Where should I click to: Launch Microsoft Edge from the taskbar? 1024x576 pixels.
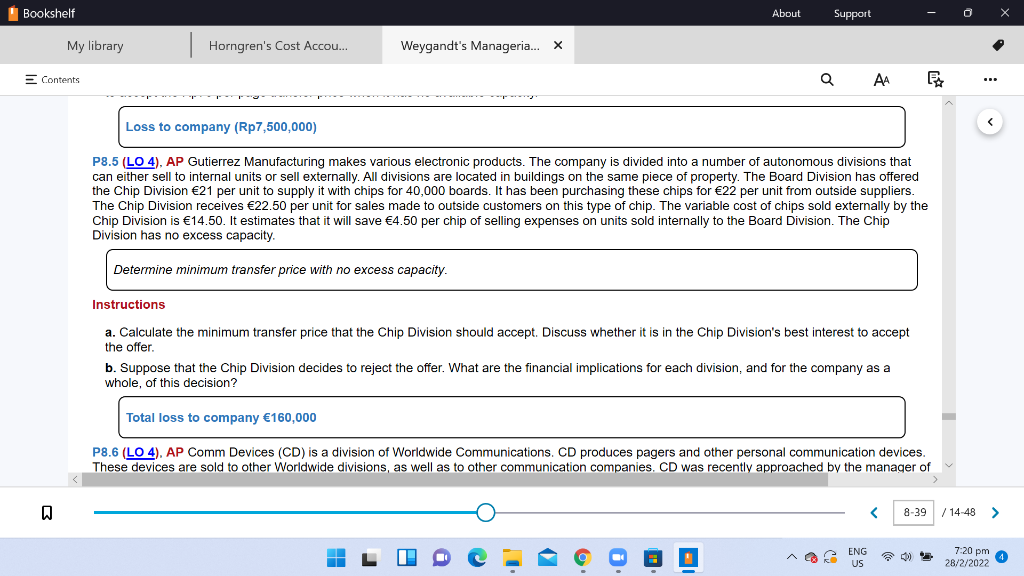477,557
